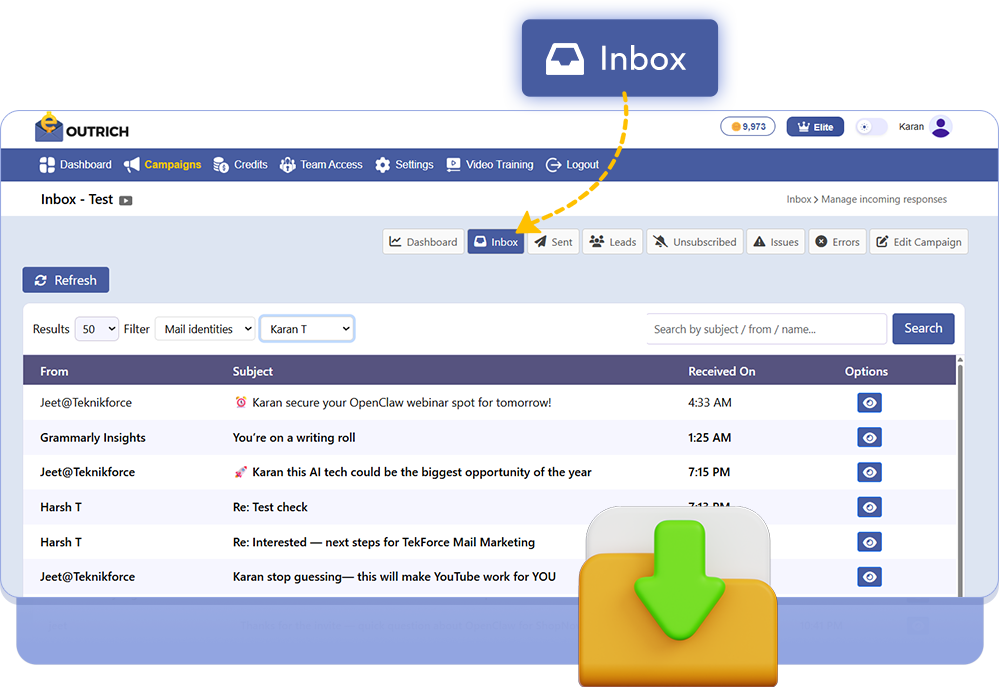
Task: Expand the Results 50 dropdown
Action: [x=97, y=329]
